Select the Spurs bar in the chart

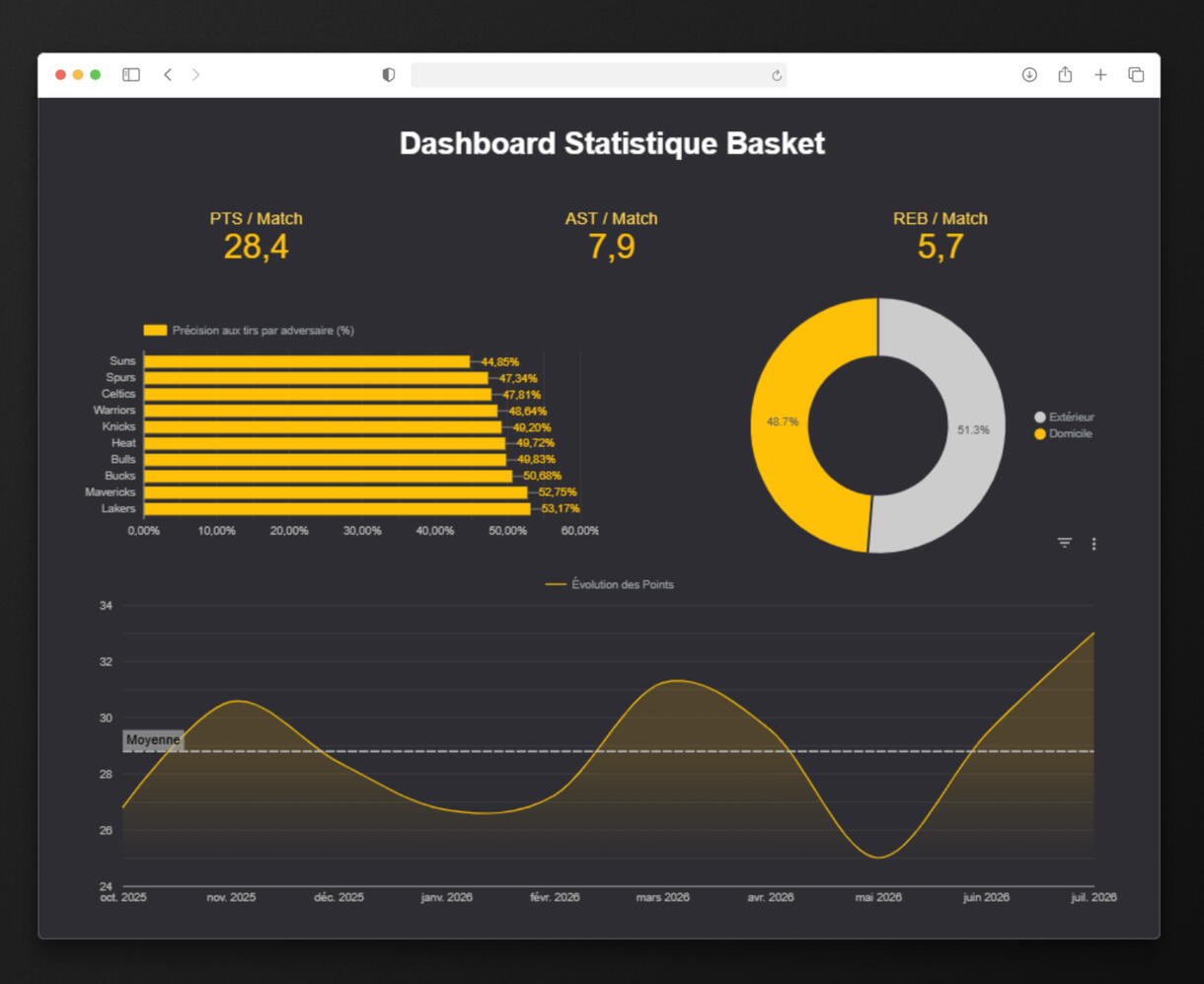tap(316, 378)
